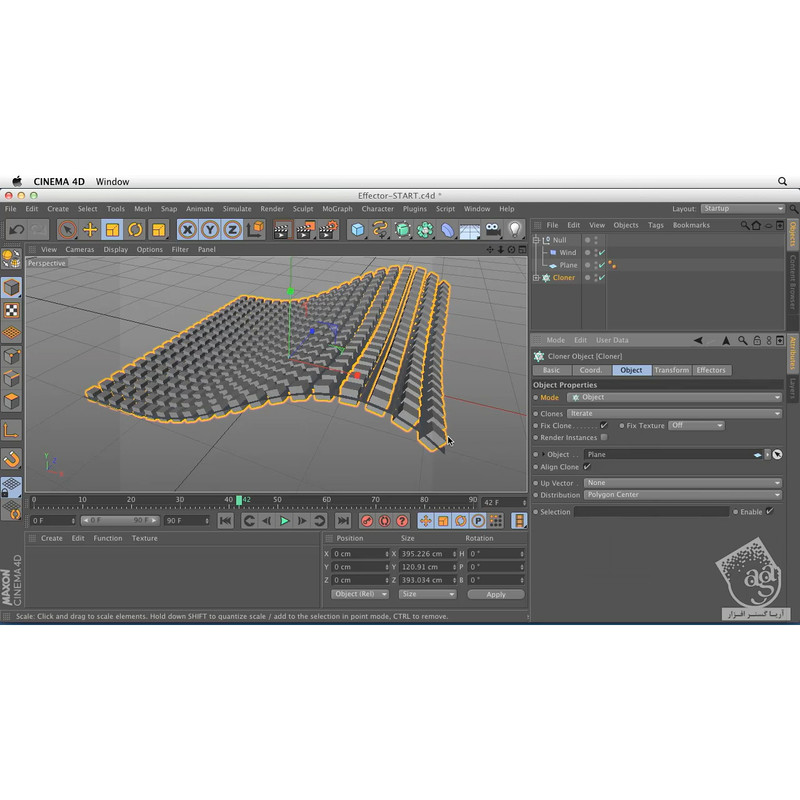
Task: Enable the snapping magnet icon
Action: click(11, 459)
